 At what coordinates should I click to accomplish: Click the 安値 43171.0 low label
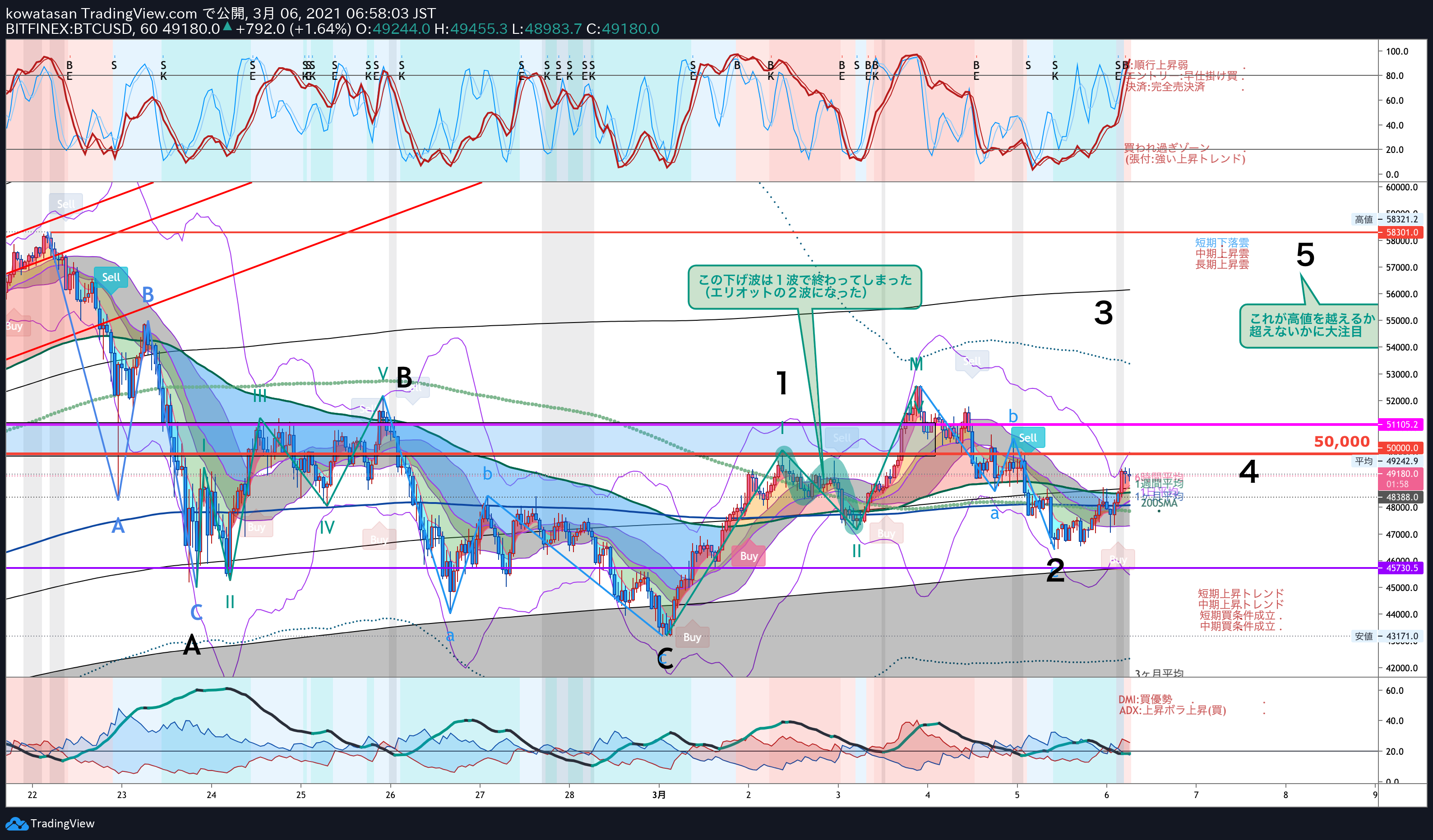(x=1387, y=636)
